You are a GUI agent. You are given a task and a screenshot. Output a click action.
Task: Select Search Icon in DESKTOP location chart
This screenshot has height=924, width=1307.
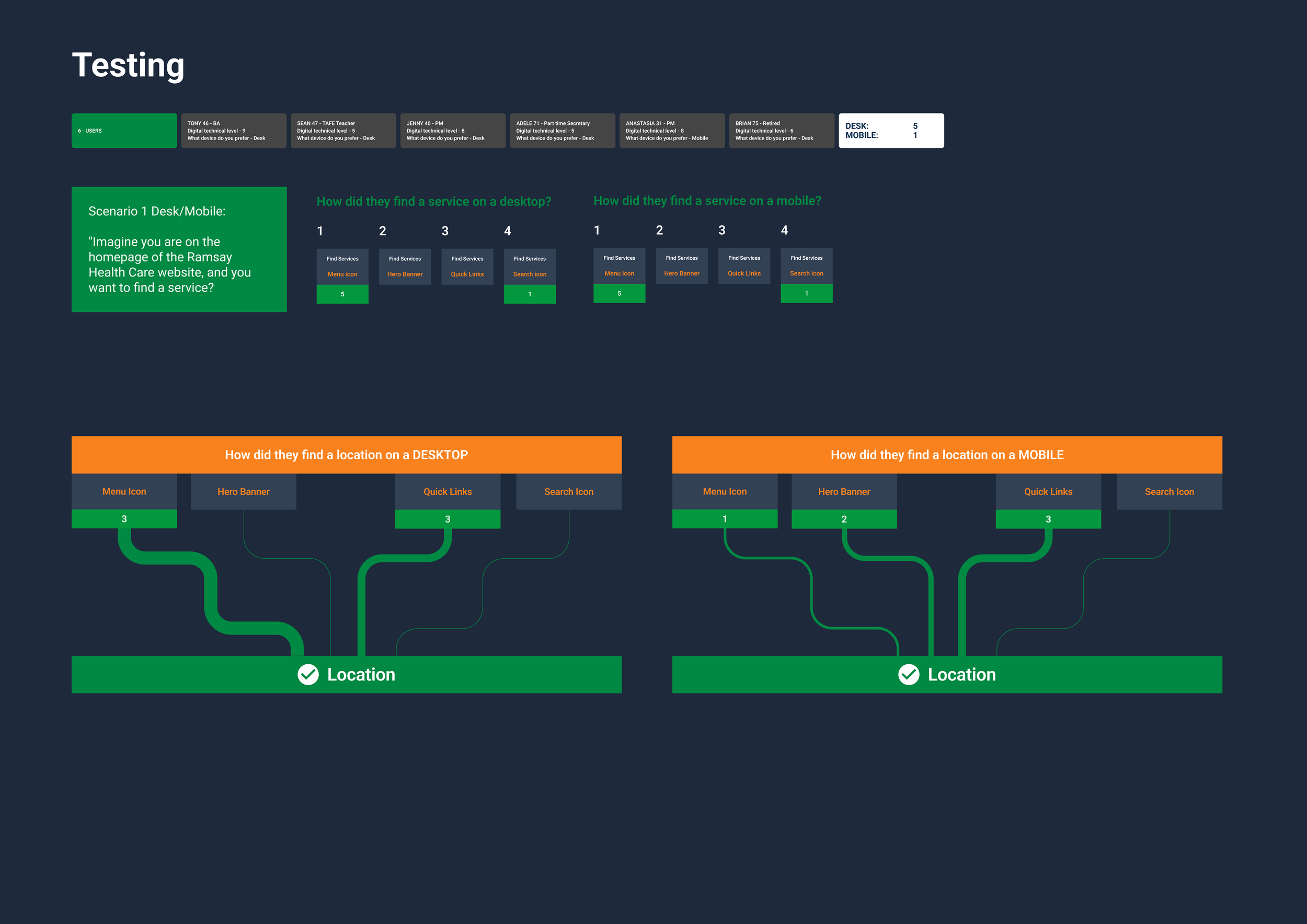click(x=569, y=492)
